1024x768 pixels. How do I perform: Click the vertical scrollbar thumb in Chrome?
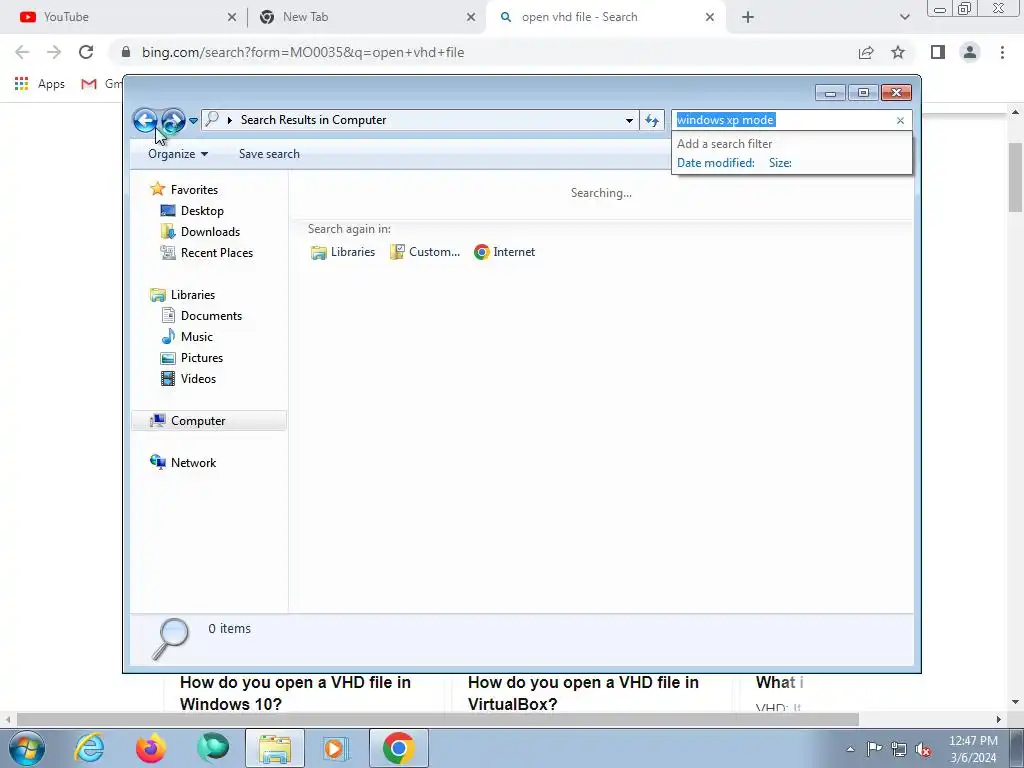[1015, 177]
